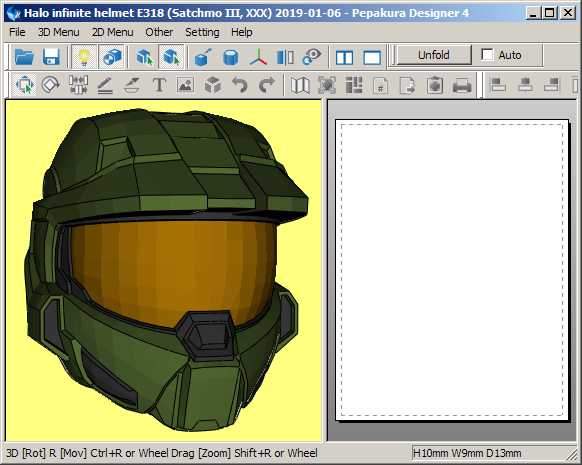Screen dimensions: 582x465
Task: Click the page number icon
Action: click(x=380, y=85)
